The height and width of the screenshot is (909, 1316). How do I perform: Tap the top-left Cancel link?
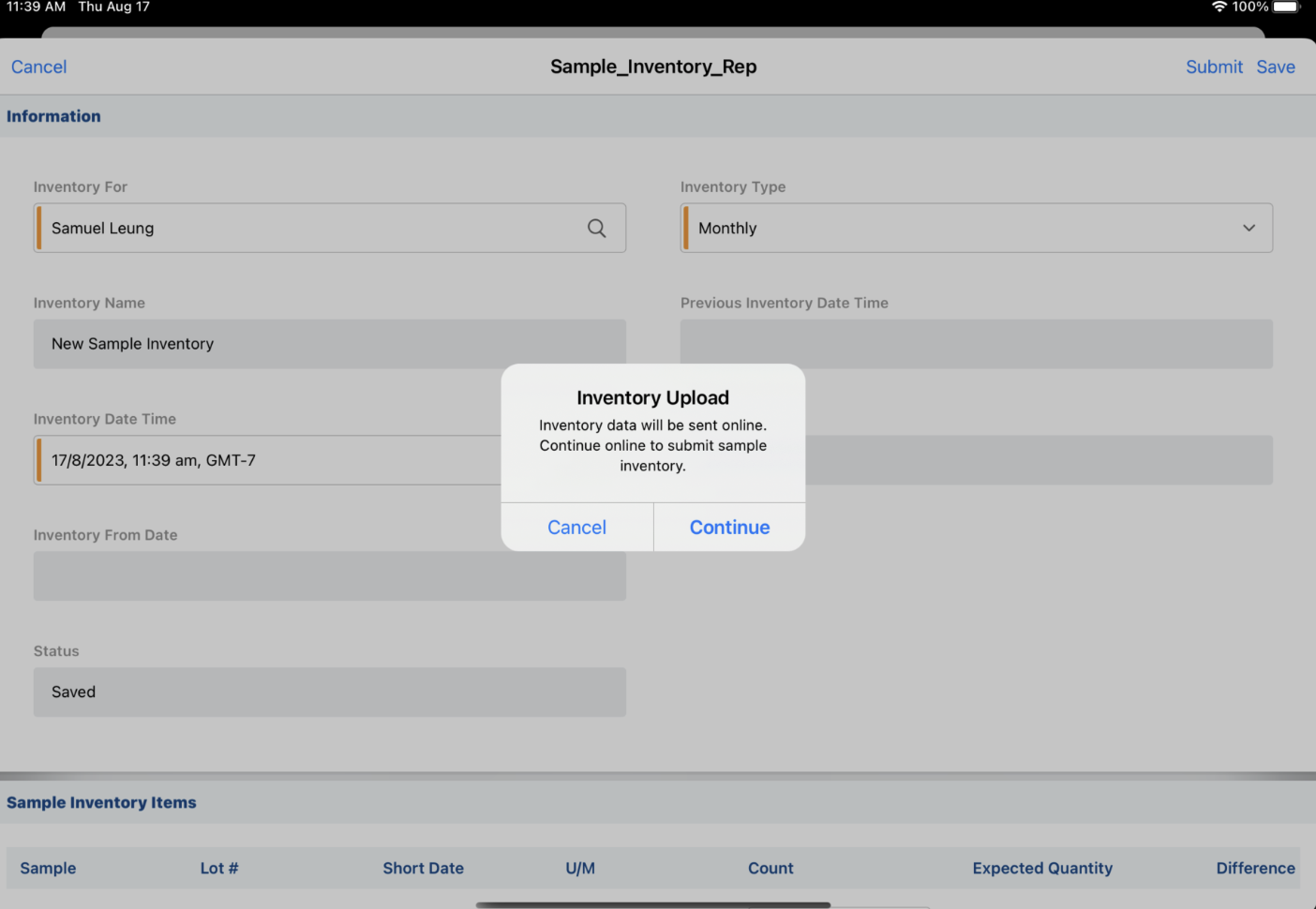(x=39, y=67)
